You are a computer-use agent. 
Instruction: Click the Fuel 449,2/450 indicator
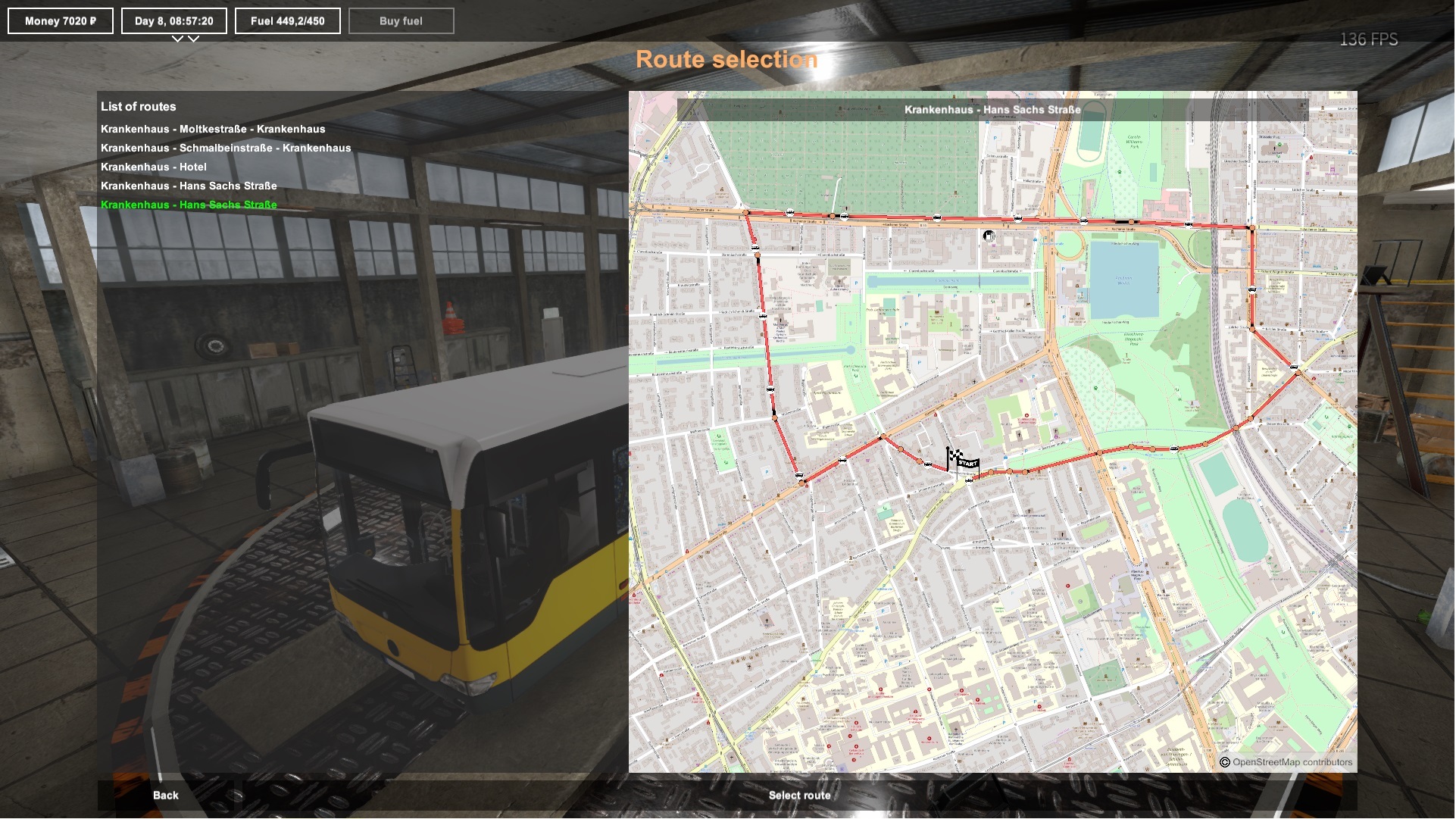288,21
